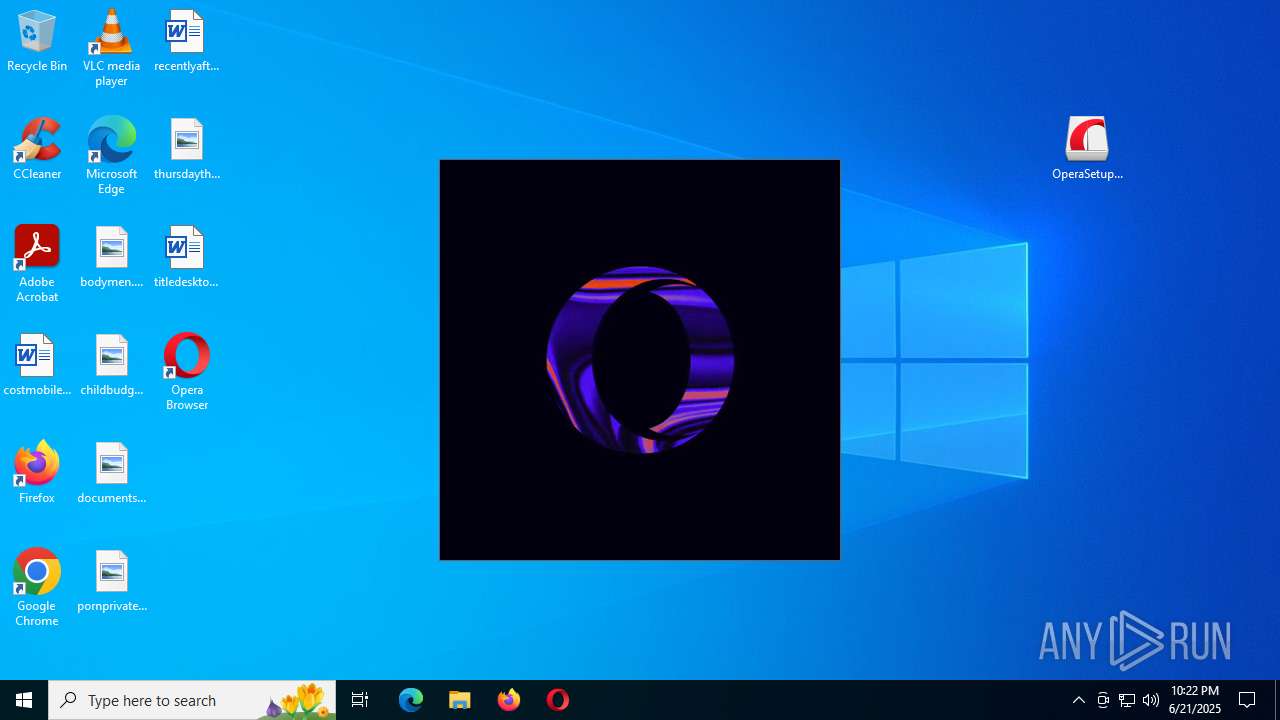This screenshot has height=720, width=1280.
Task: Select the Firefox desktop shortcut
Action: (37, 472)
